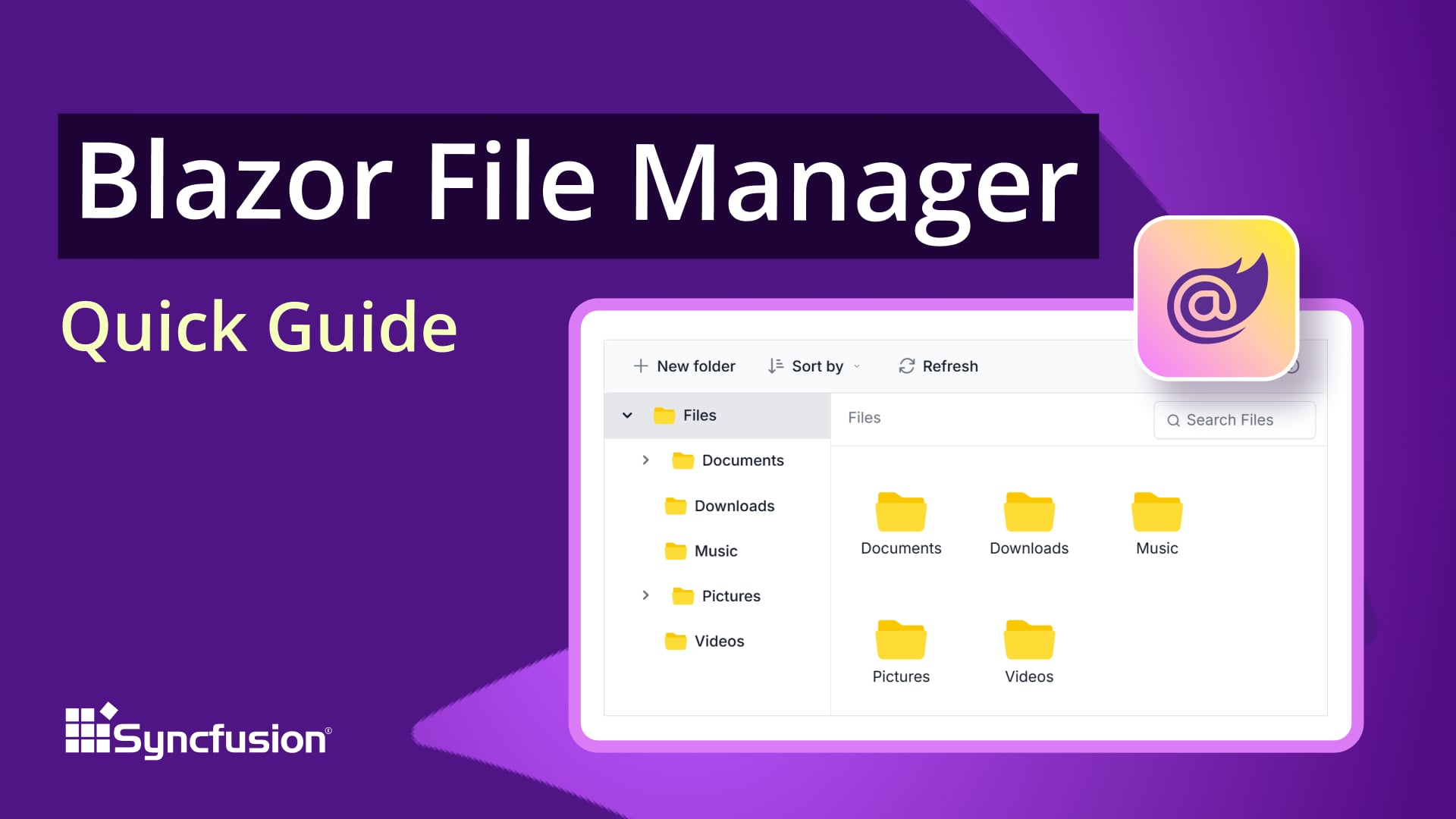The height and width of the screenshot is (819, 1456).
Task: Click the Search Files input field
Action: (x=1235, y=420)
